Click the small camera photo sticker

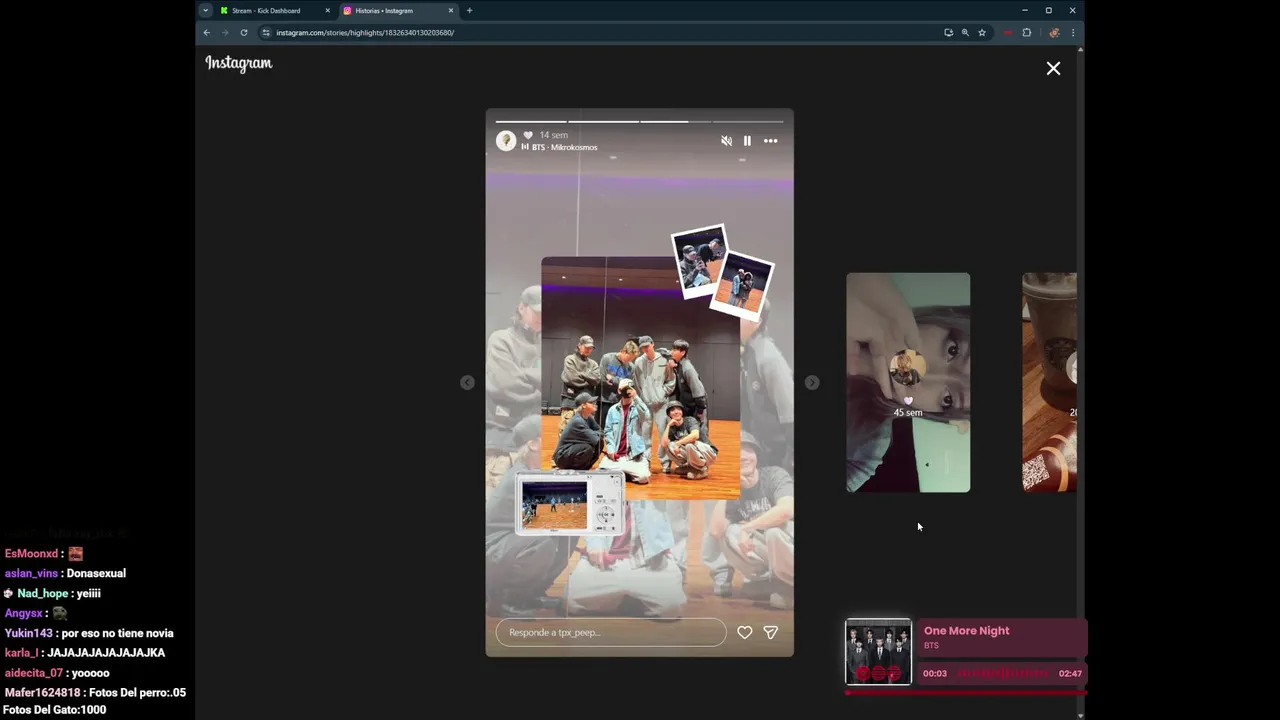click(x=570, y=504)
